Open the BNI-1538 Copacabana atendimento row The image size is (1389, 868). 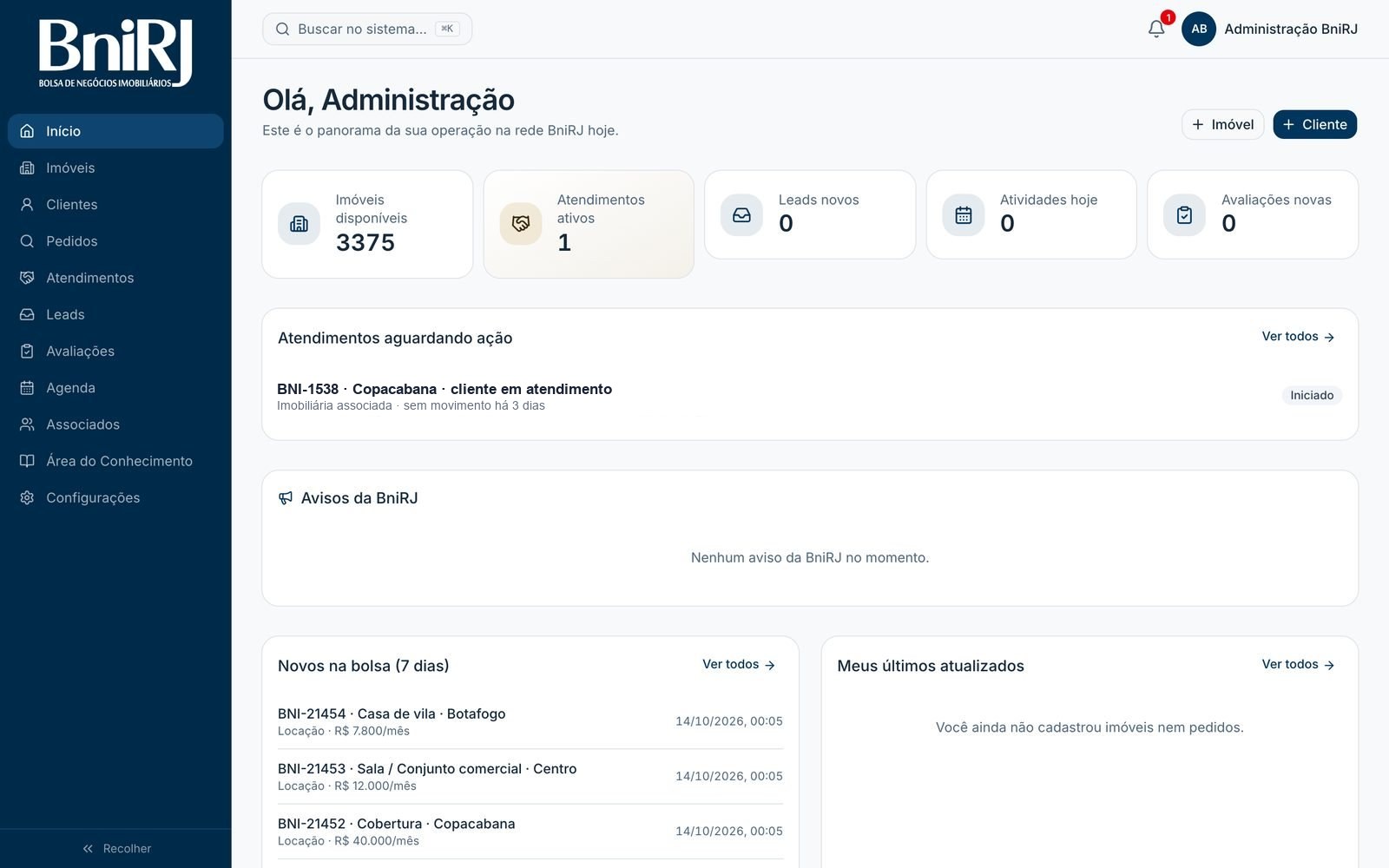point(810,396)
